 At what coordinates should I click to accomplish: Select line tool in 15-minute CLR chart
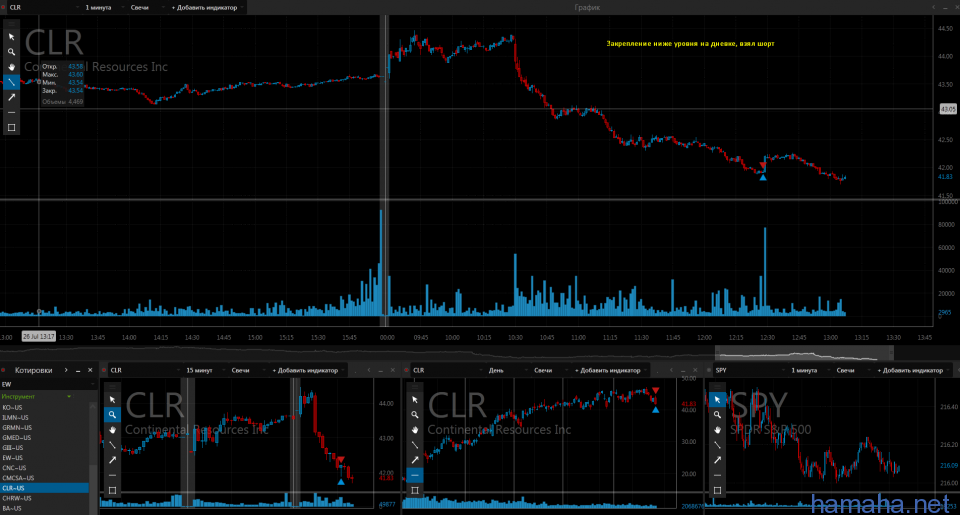click(x=112, y=445)
